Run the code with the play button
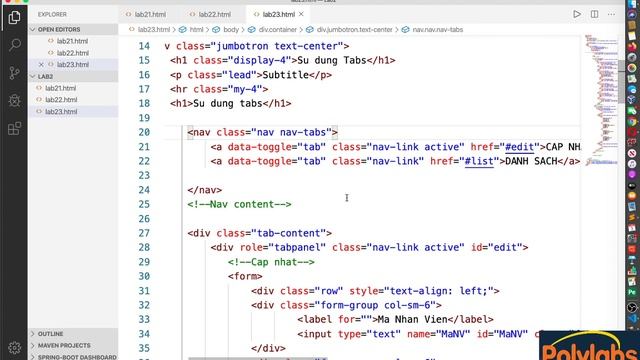Screen dimensions: 640x360 pyautogui.click(x=577, y=14)
